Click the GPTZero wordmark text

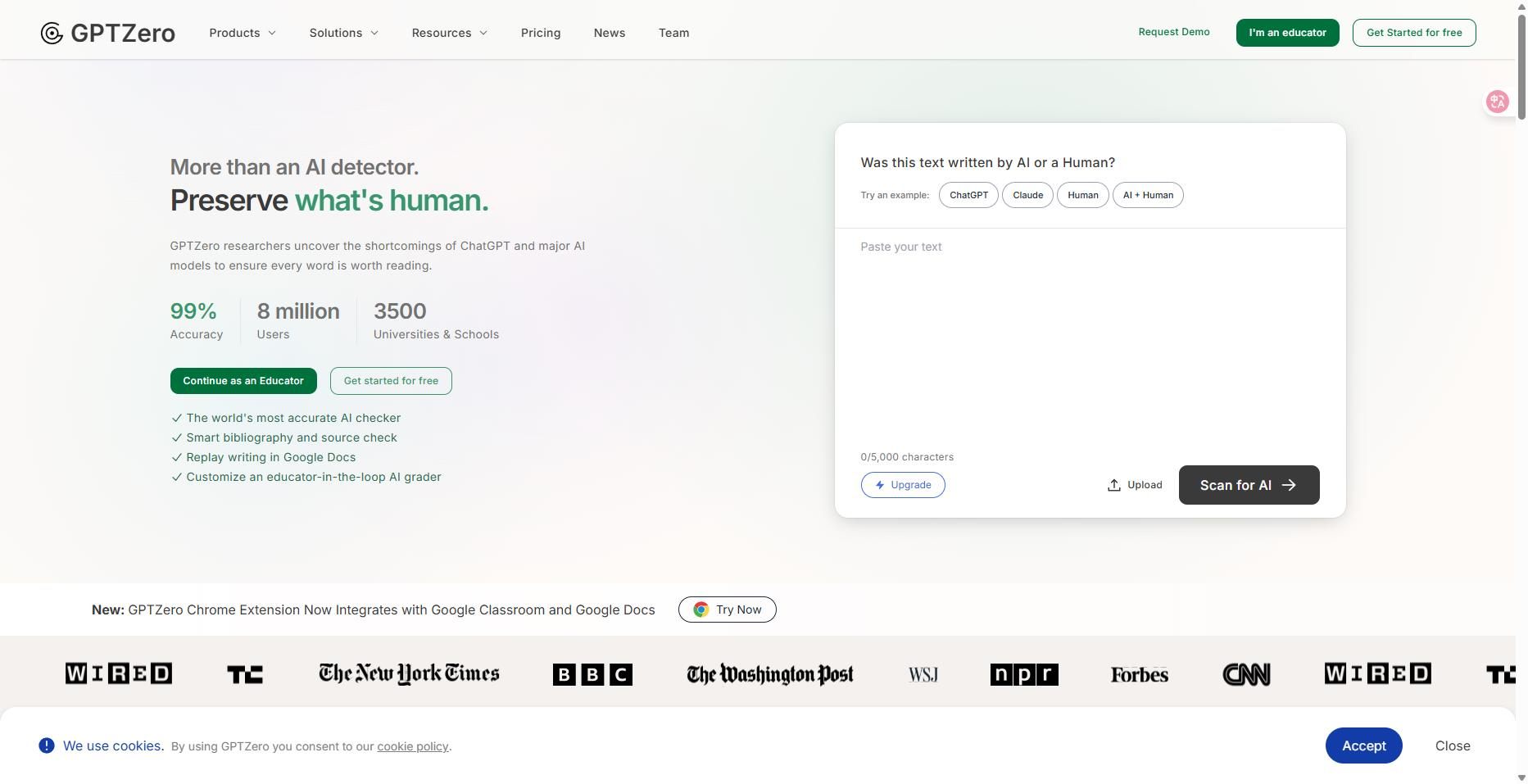[x=123, y=33]
